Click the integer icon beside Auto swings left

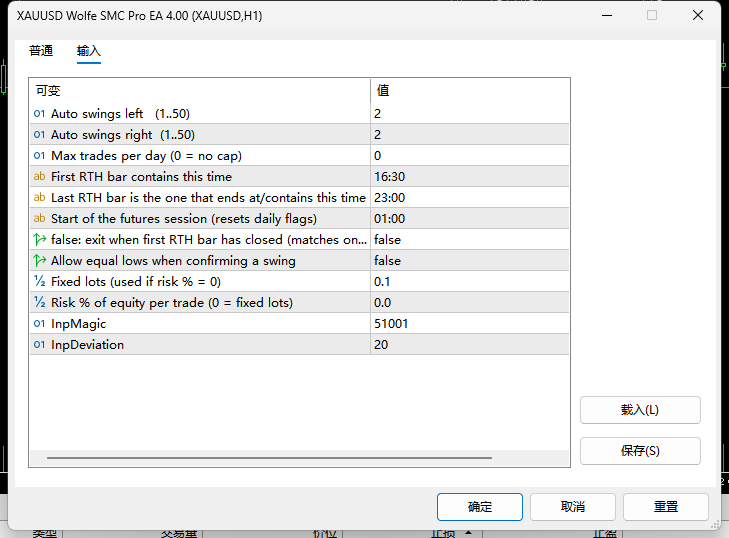[40, 113]
